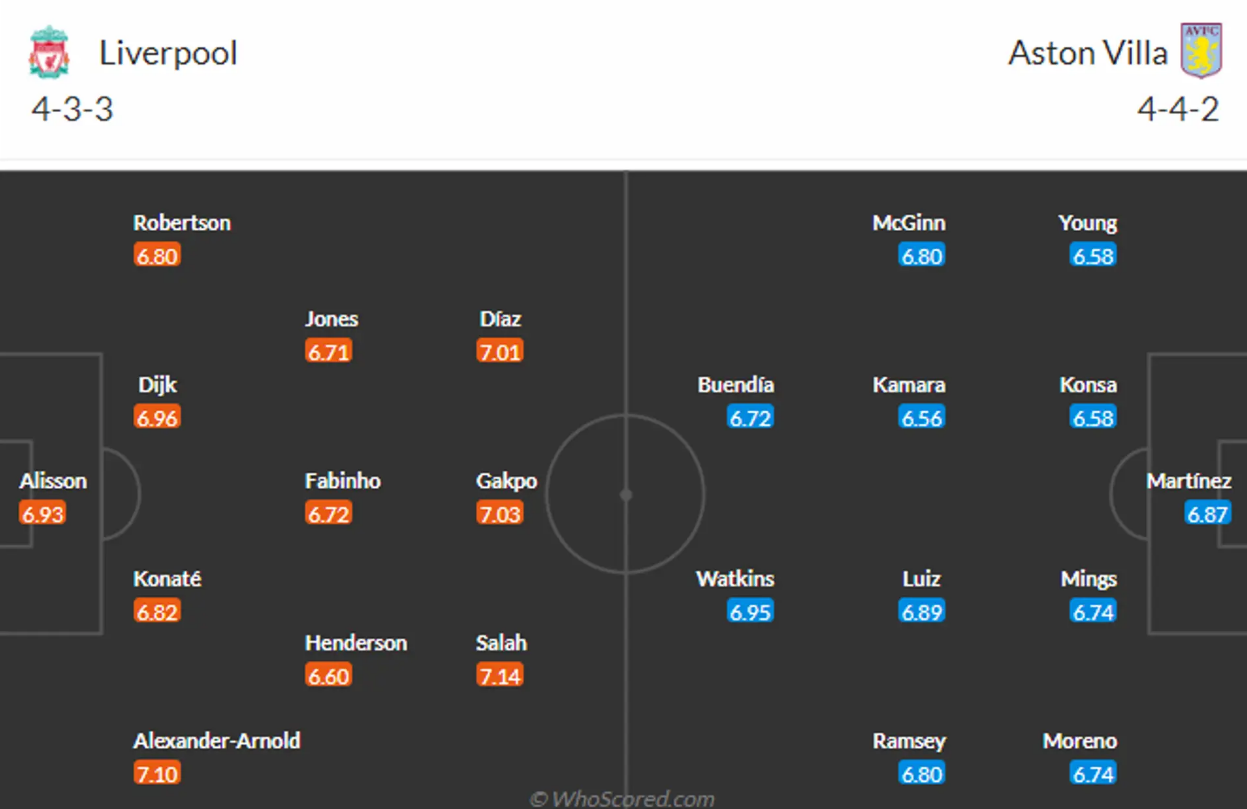1247x809 pixels.
Task: Click Alisson's 6.93 rating badge
Action: click(x=42, y=514)
